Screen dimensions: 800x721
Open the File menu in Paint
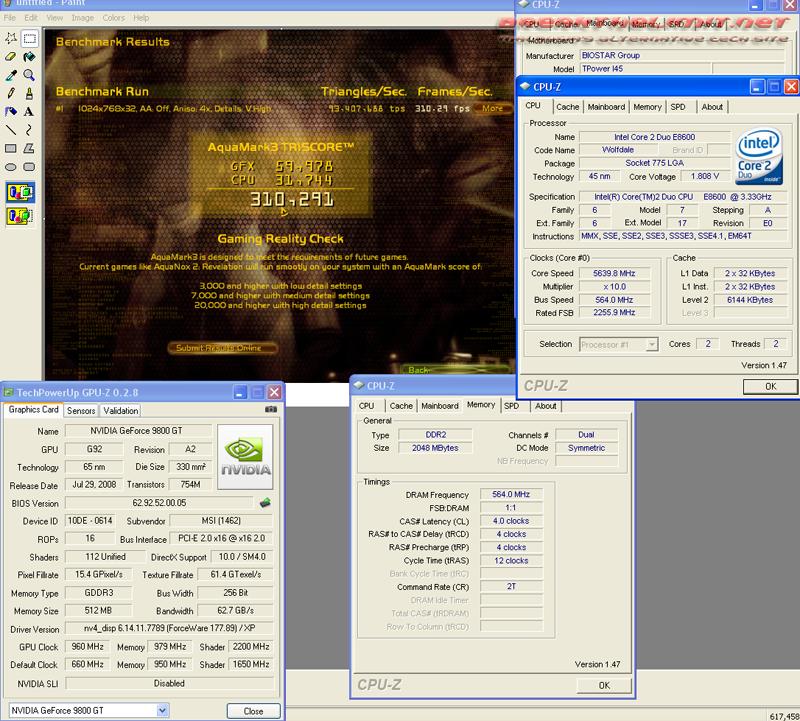[10, 18]
